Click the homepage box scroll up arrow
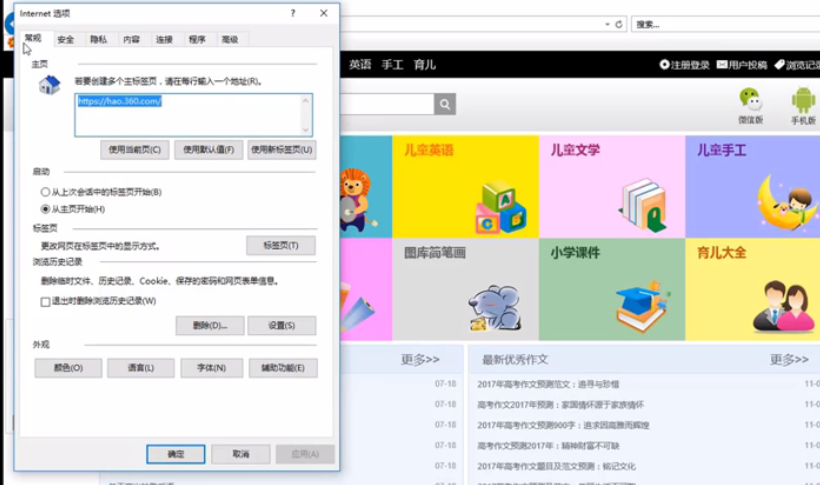The height and width of the screenshot is (485, 820). point(306,100)
